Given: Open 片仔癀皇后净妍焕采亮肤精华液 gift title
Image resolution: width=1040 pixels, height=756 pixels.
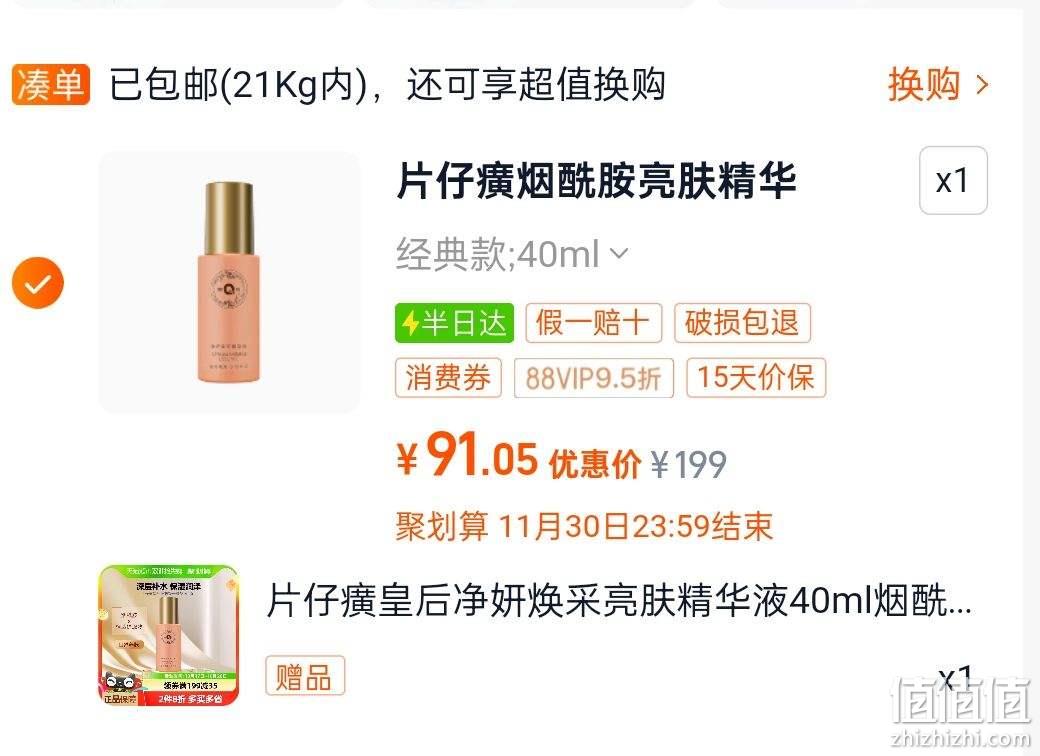Looking at the screenshot, I should click(619, 601).
